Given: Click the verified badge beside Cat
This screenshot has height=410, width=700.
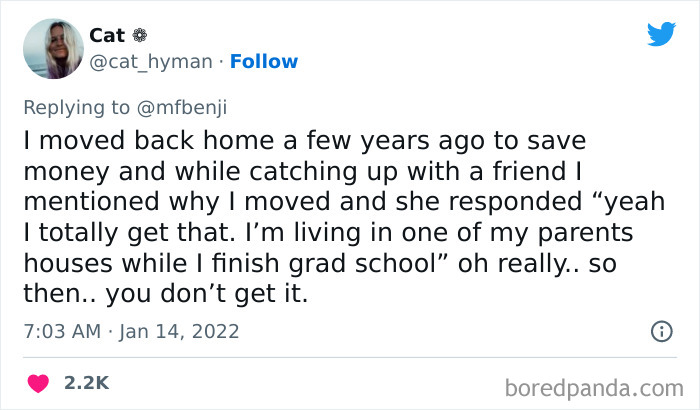Looking at the screenshot, I should click(139, 35).
